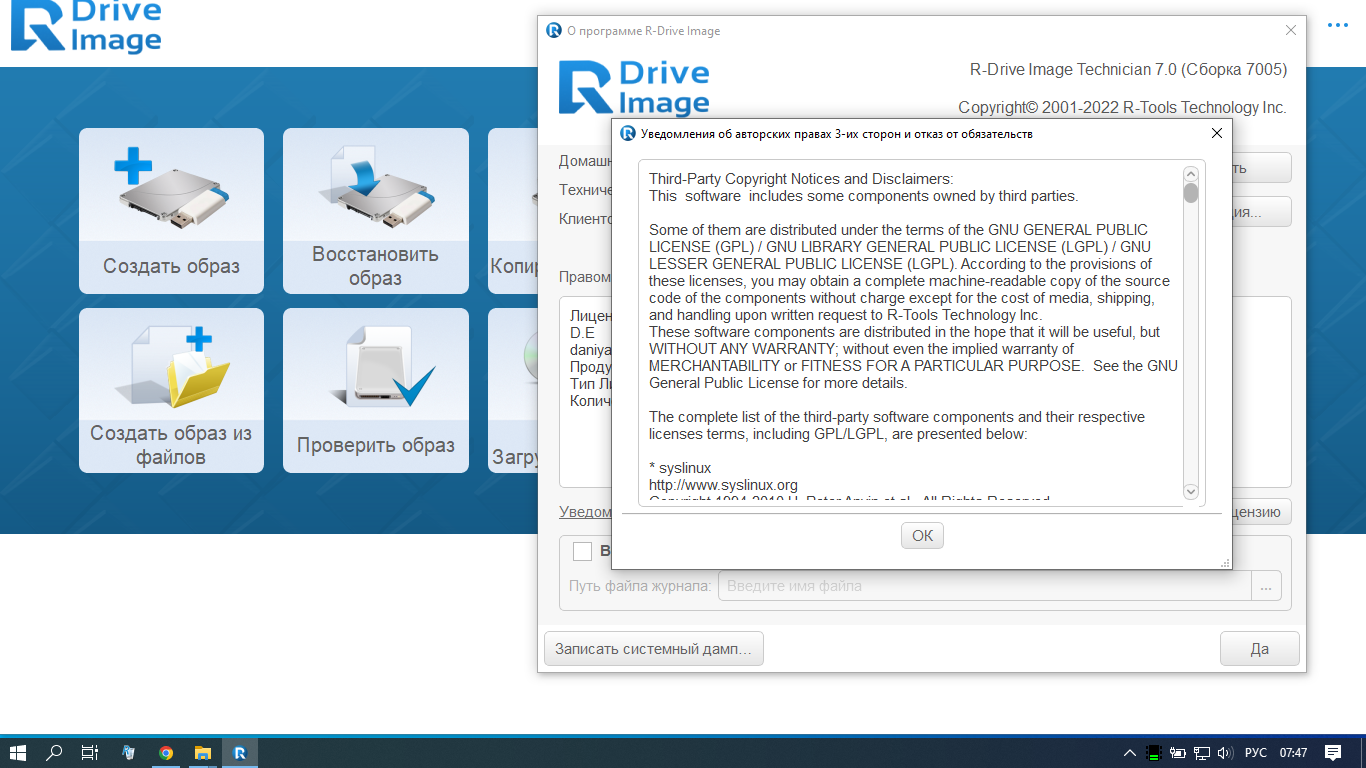Click the resize grip of the notice dialog

pos(1225,563)
